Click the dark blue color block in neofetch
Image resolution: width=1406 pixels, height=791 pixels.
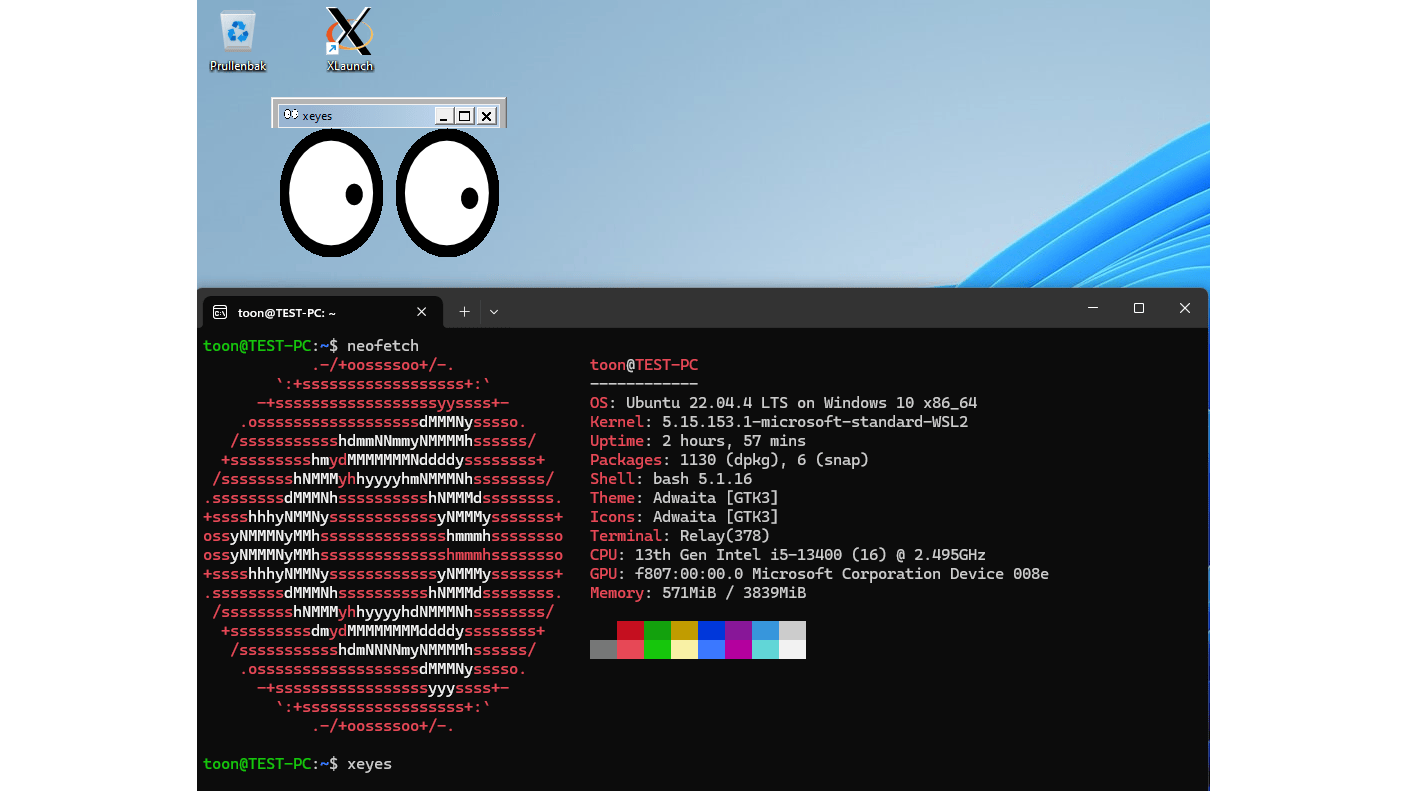click(711, 631)
